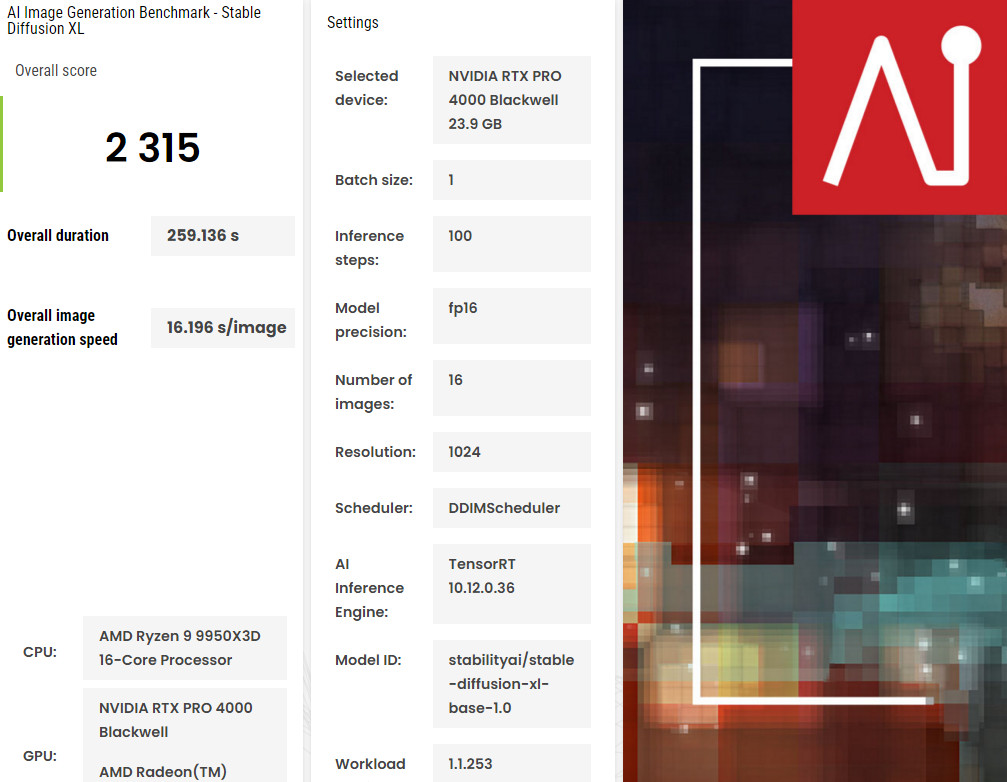
Task: Click the red AI logo icon
Action: click(899, 107)
